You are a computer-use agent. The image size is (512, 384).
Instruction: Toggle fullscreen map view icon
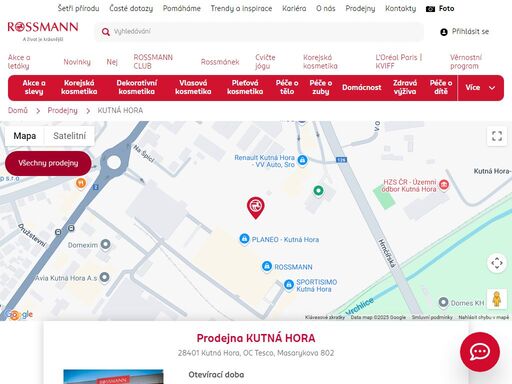[x=497, y=136]
